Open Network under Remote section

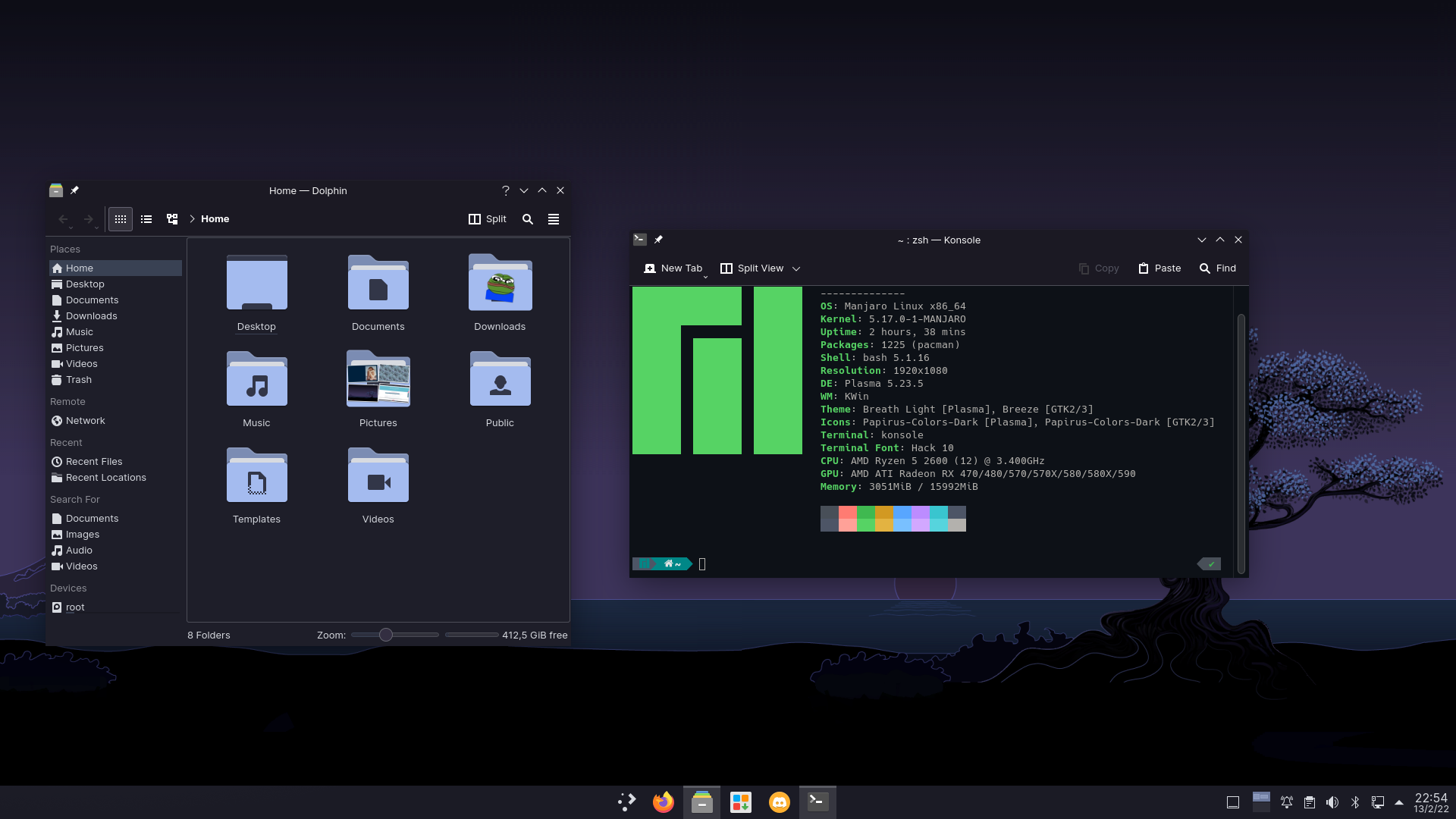(85, 421)
